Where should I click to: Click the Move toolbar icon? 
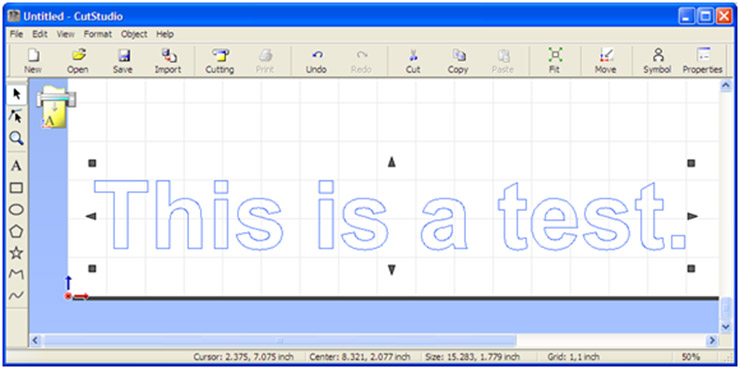coord(605,60)
